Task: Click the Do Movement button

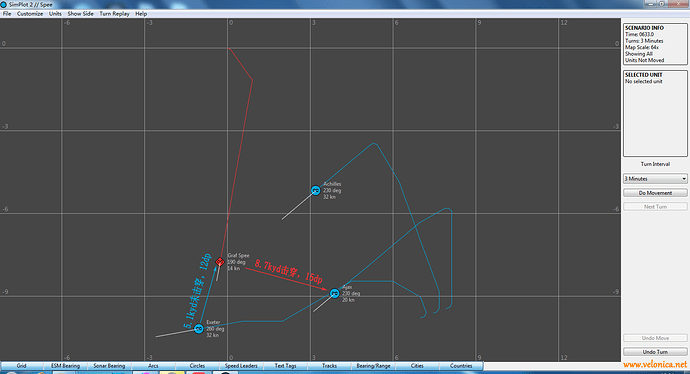Action: click(655, 193)
